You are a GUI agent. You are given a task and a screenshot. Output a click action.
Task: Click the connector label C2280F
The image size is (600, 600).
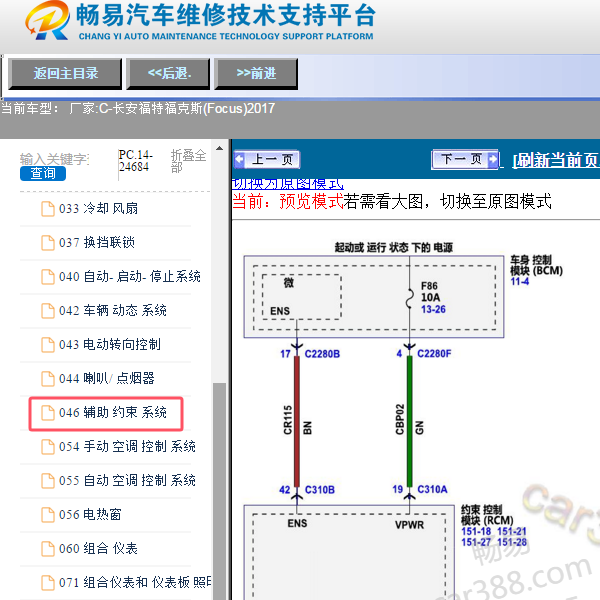coord(434,354)
